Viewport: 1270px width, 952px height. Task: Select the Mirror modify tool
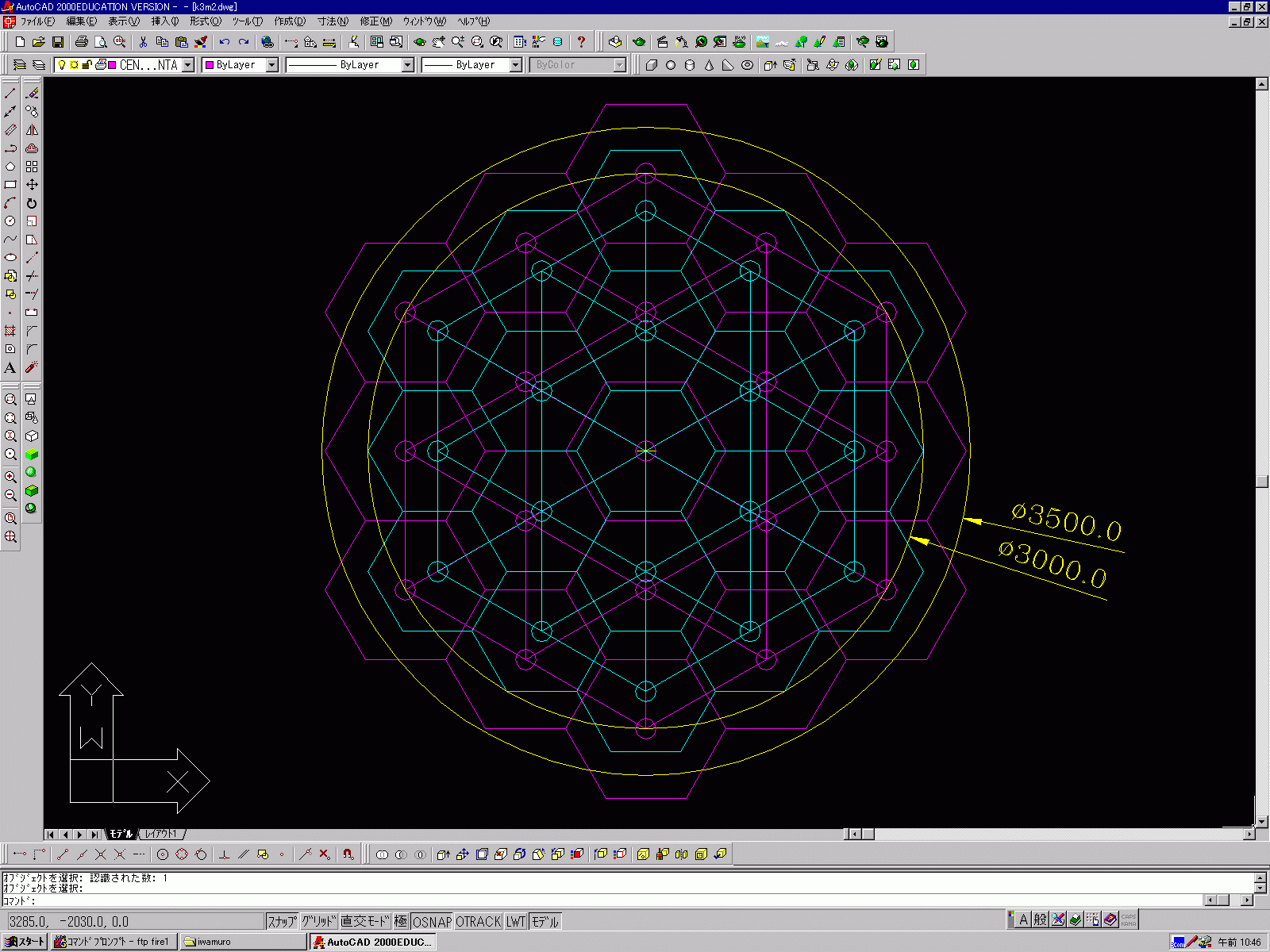32,130
